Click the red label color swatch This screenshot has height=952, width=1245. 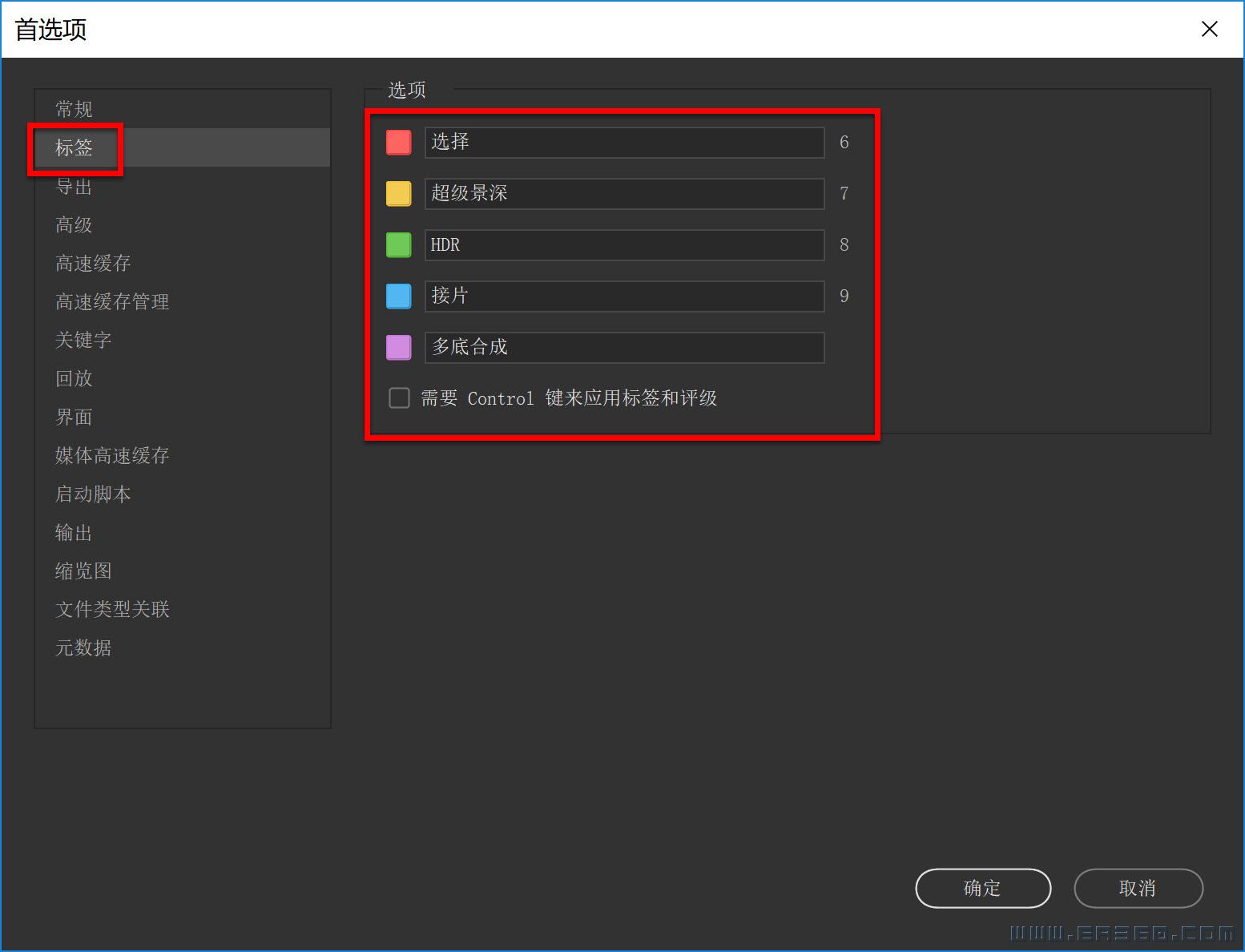(398, 142)
